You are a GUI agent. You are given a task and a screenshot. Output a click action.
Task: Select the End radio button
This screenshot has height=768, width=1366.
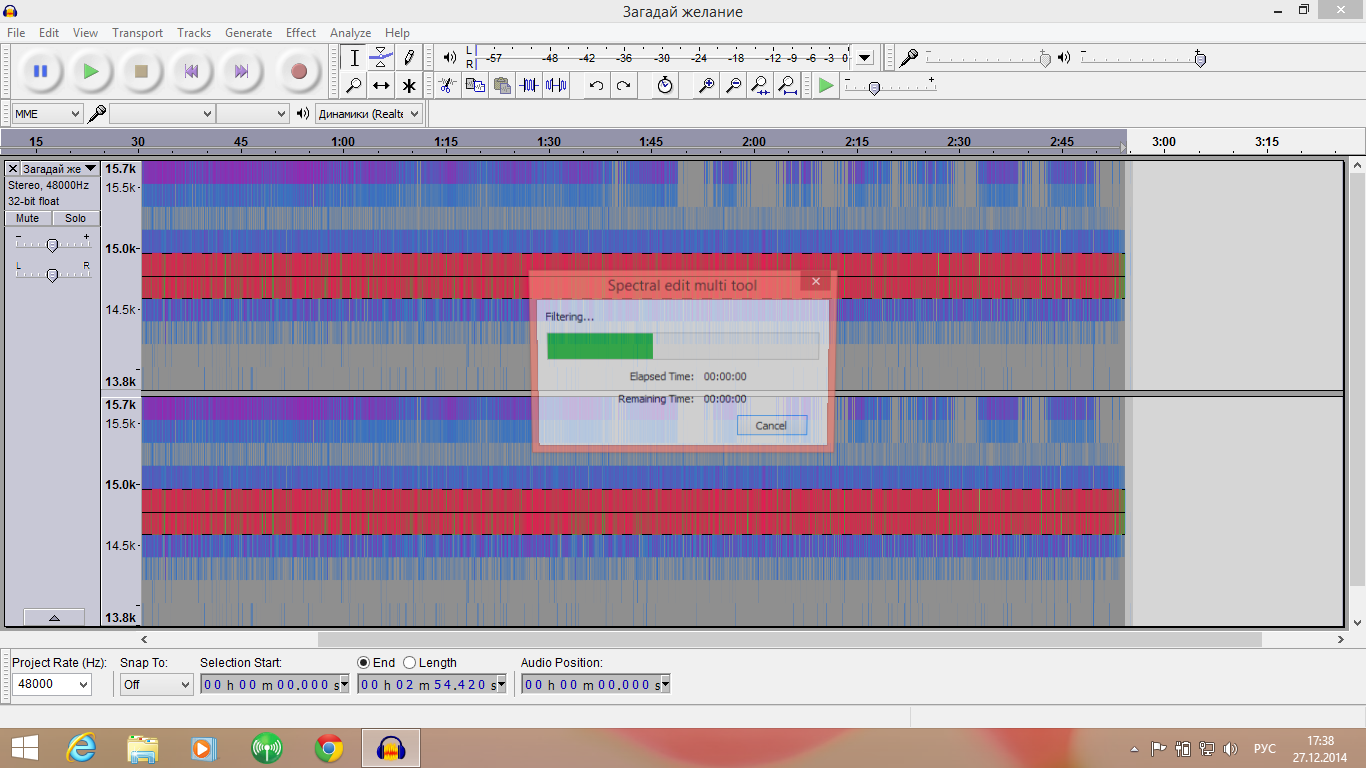(363, 662)
